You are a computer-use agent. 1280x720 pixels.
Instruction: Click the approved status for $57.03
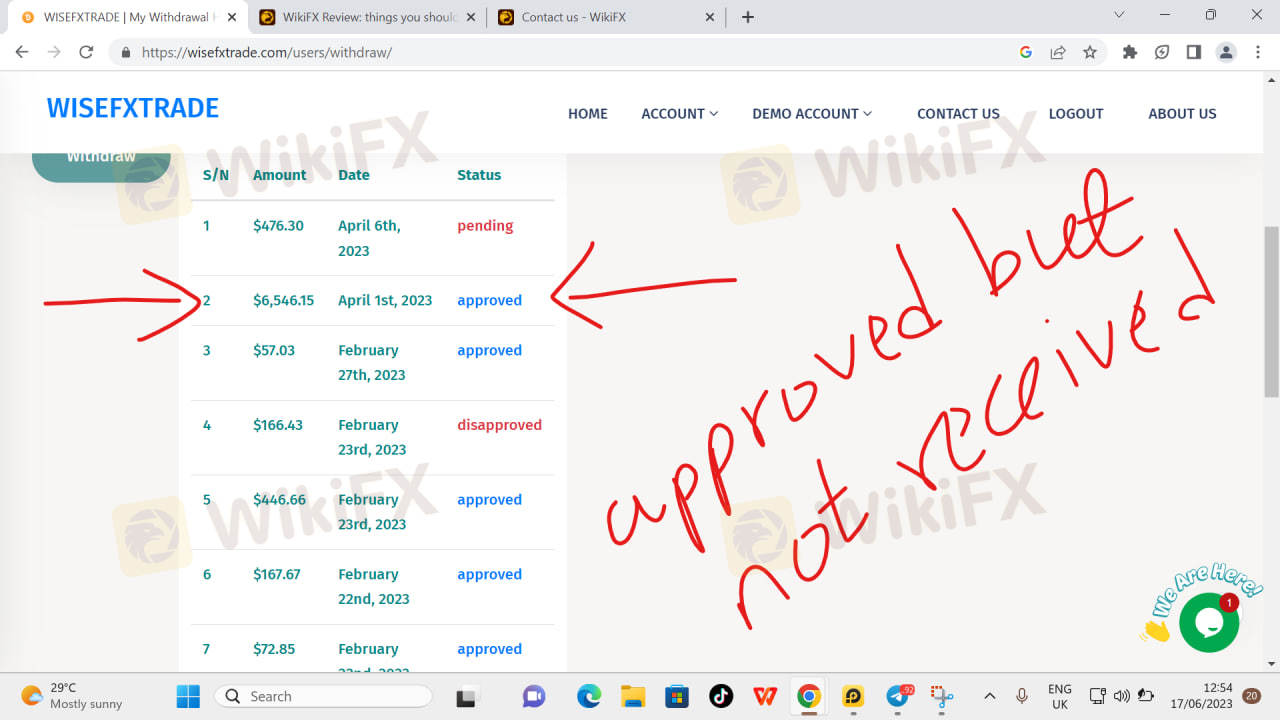pos(489,351)
